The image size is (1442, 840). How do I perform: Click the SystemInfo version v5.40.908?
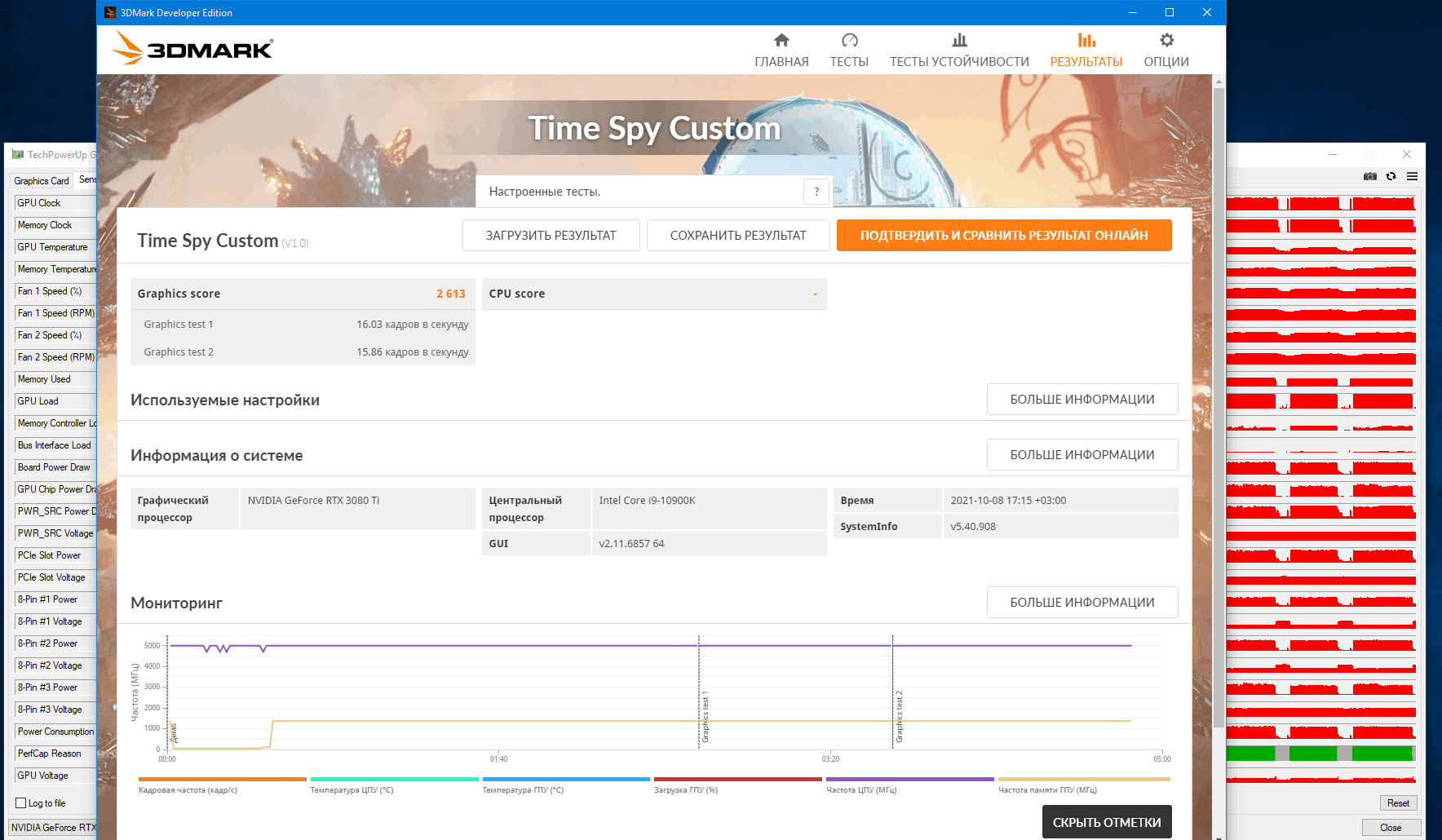click(x=973, y=527)
